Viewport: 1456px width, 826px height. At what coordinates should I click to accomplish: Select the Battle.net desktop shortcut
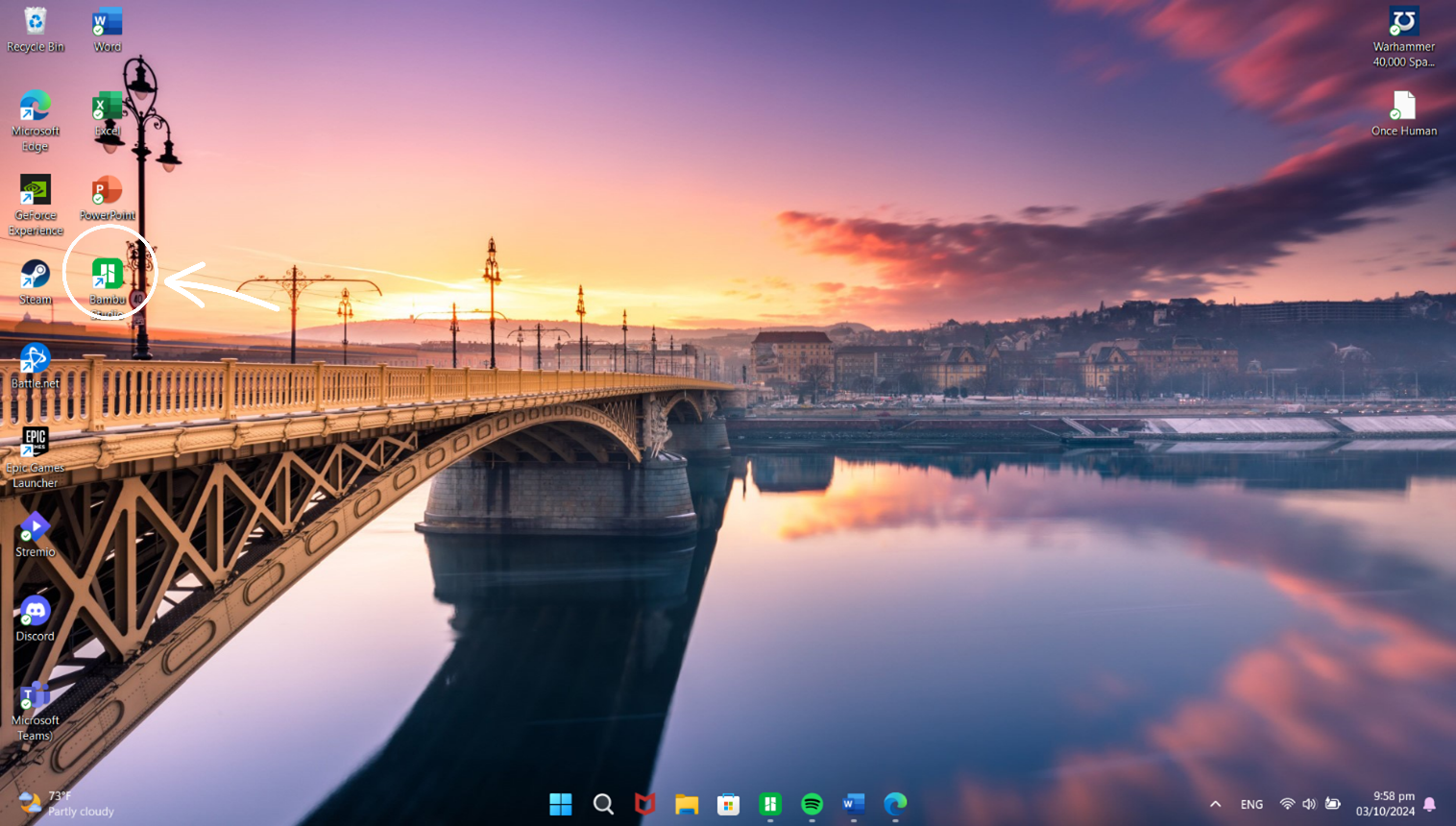click(x=36, y=360)
